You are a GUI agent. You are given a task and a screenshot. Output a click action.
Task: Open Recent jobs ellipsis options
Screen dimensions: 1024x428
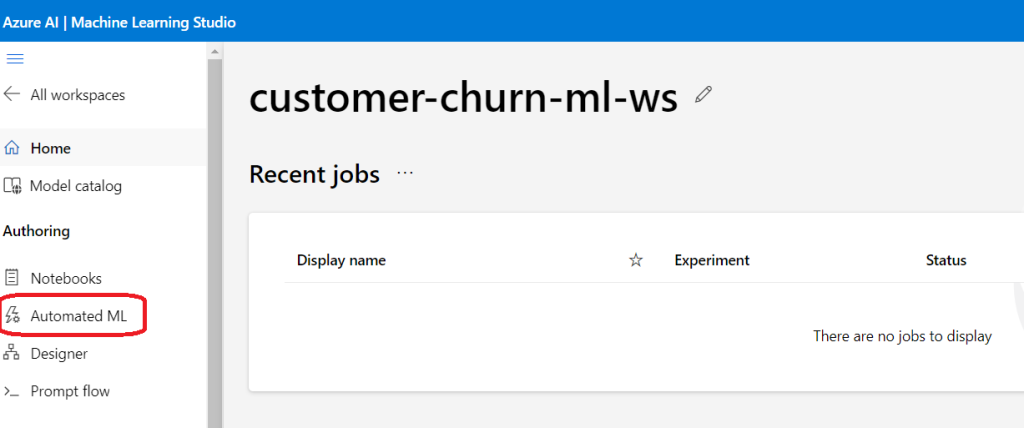point(406,174)
